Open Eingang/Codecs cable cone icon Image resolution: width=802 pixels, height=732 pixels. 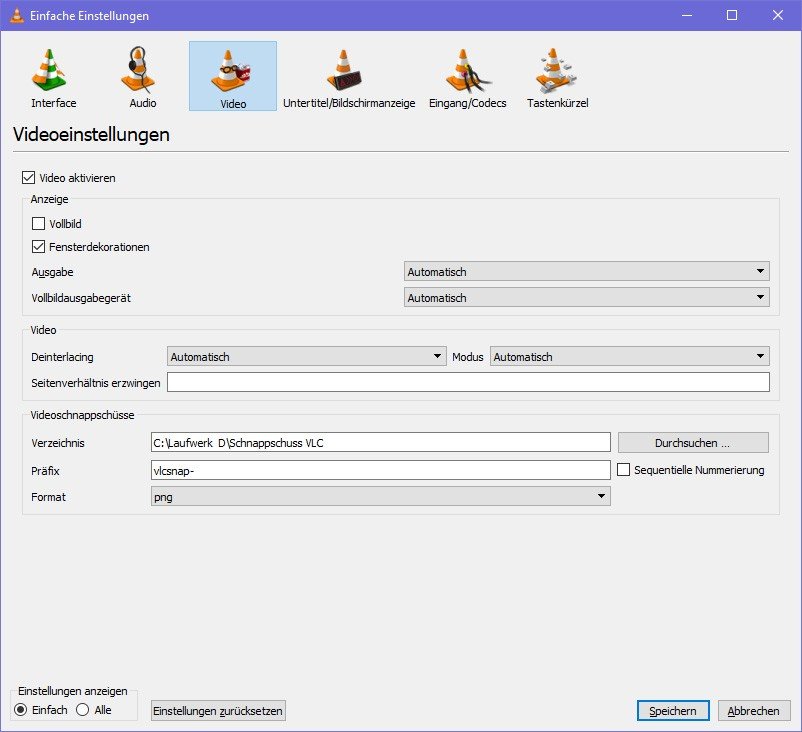tap(467, 70)
